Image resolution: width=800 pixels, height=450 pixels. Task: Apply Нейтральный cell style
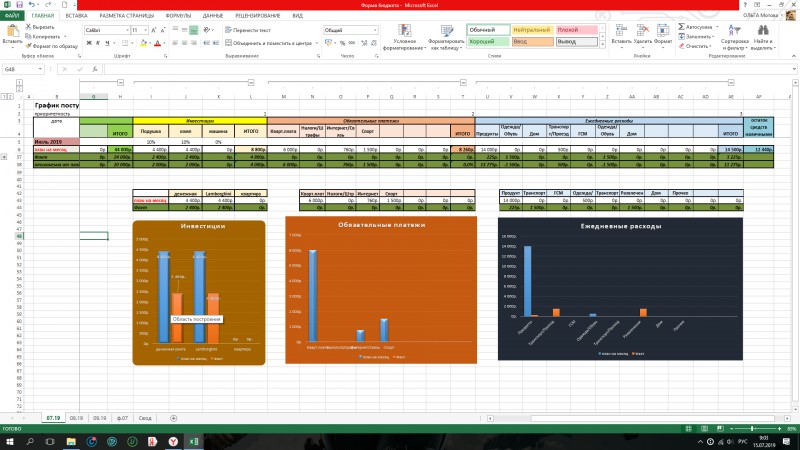coord(532,30)
